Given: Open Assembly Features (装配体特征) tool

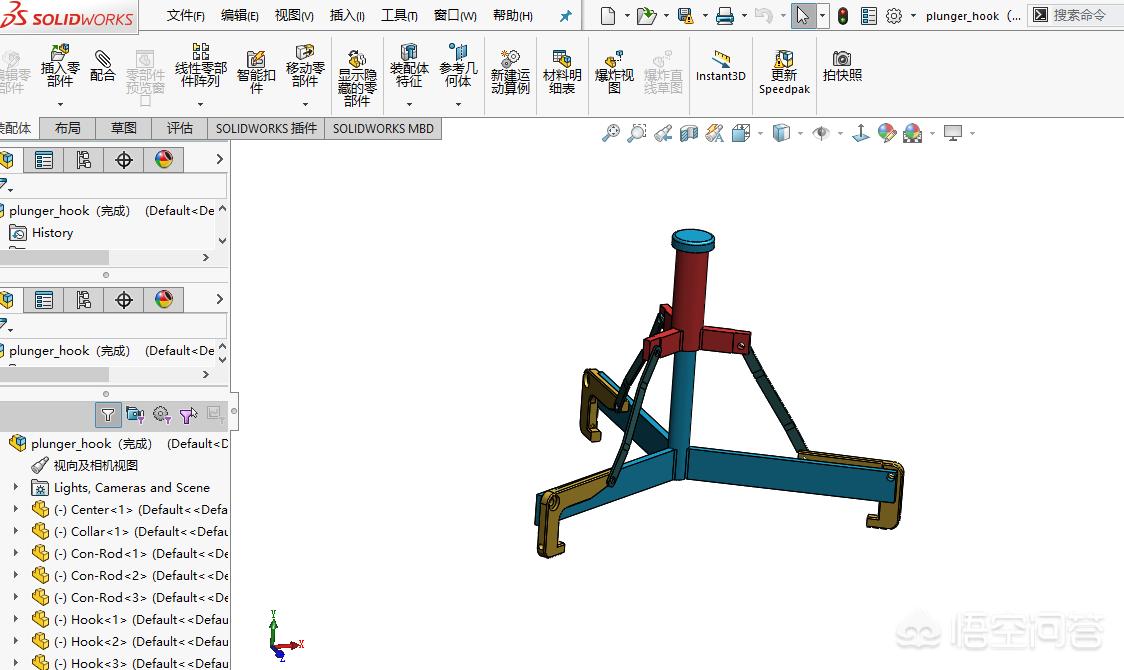Looking at the screenshot, I should click(x=409, y=66).
